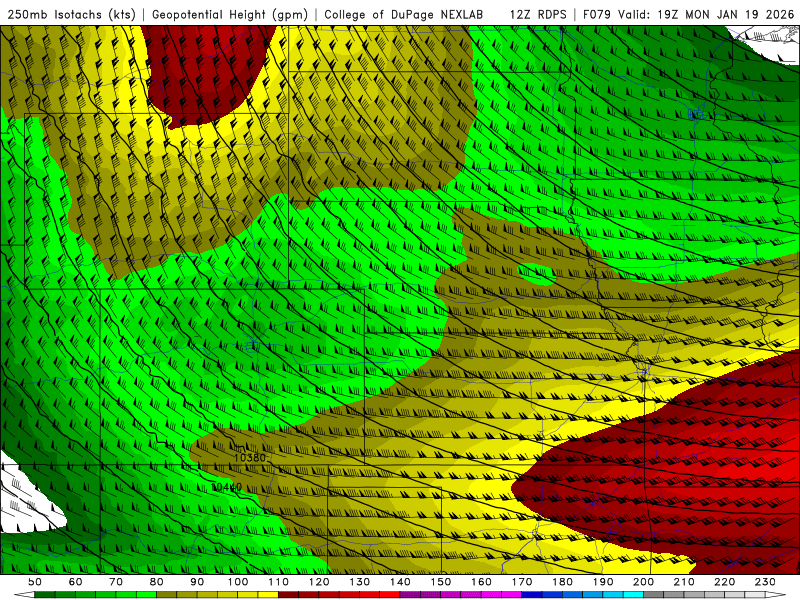This screenshot has height=600, width=800.
Task: Click the 50 value on the color scale
Action: click(x=35, y=582)
